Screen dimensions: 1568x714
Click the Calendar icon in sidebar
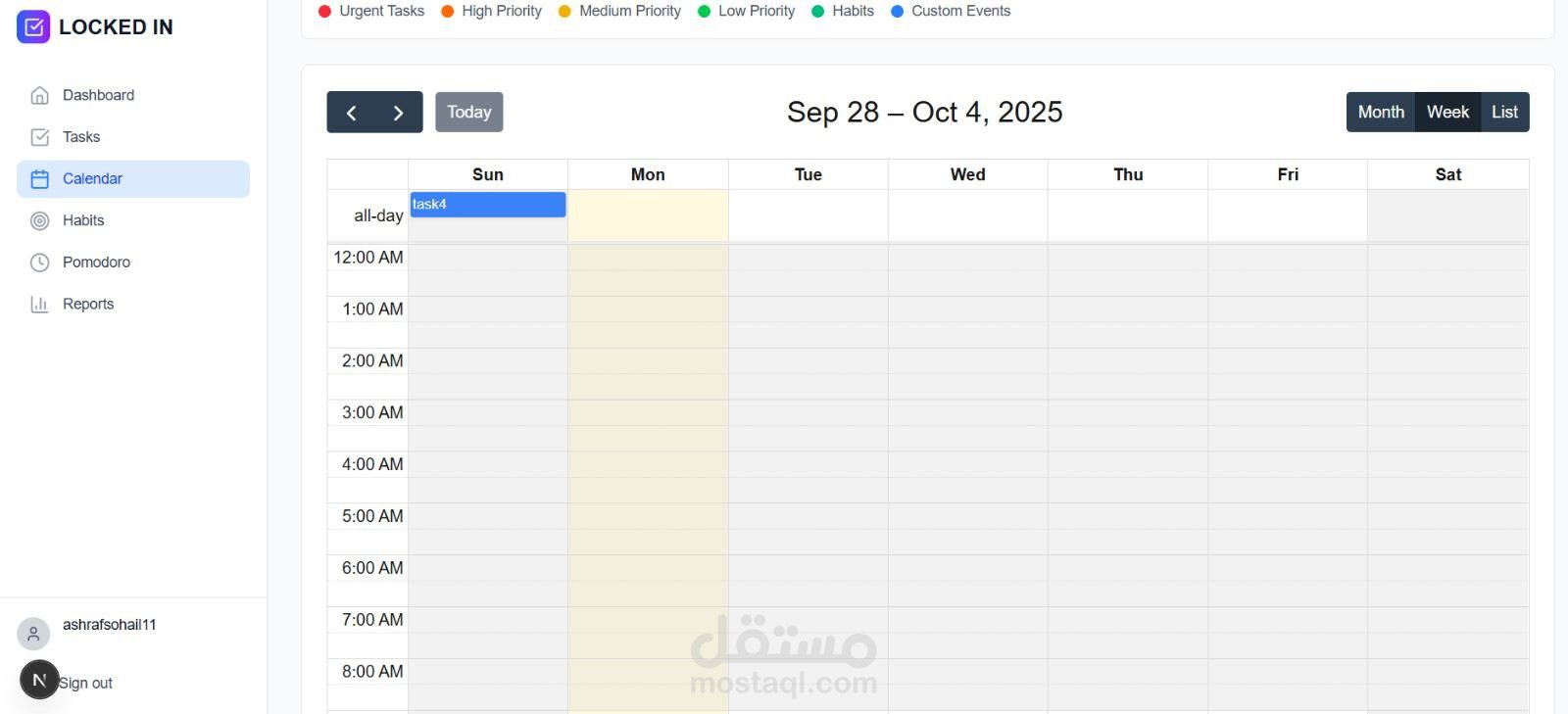click(x=40, y=179)
